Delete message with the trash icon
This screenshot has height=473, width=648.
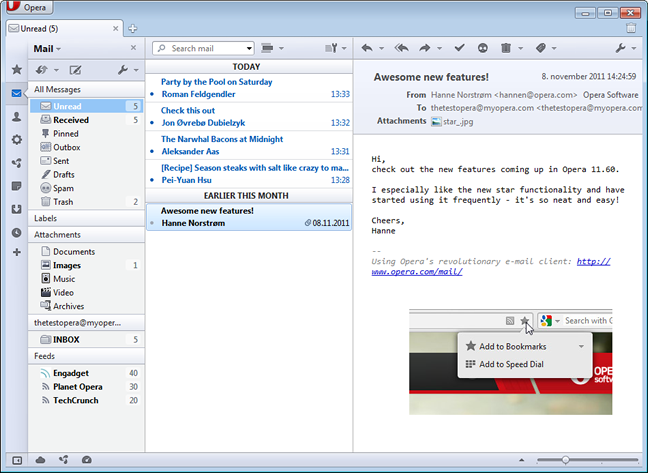506,48
